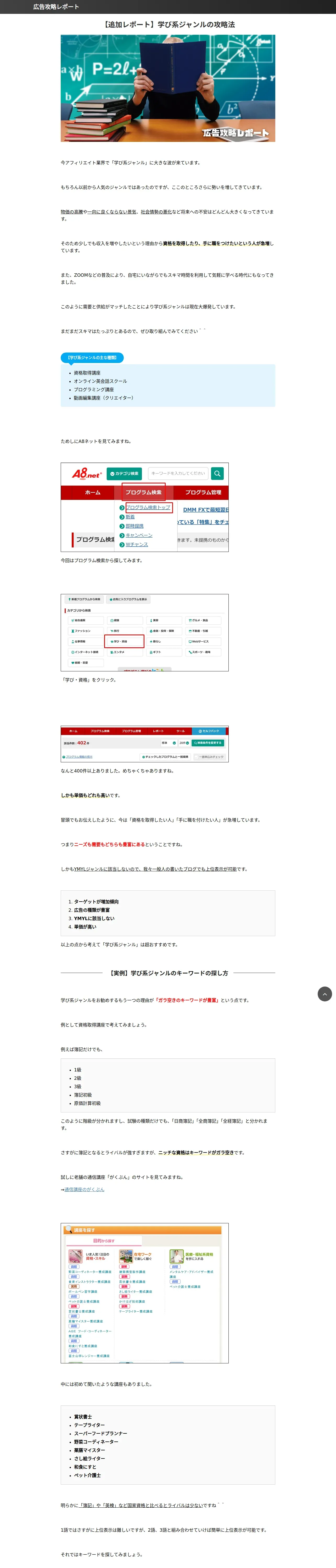
Task: Click the プログラム検索トップ dropdown link
Action: 148,507
